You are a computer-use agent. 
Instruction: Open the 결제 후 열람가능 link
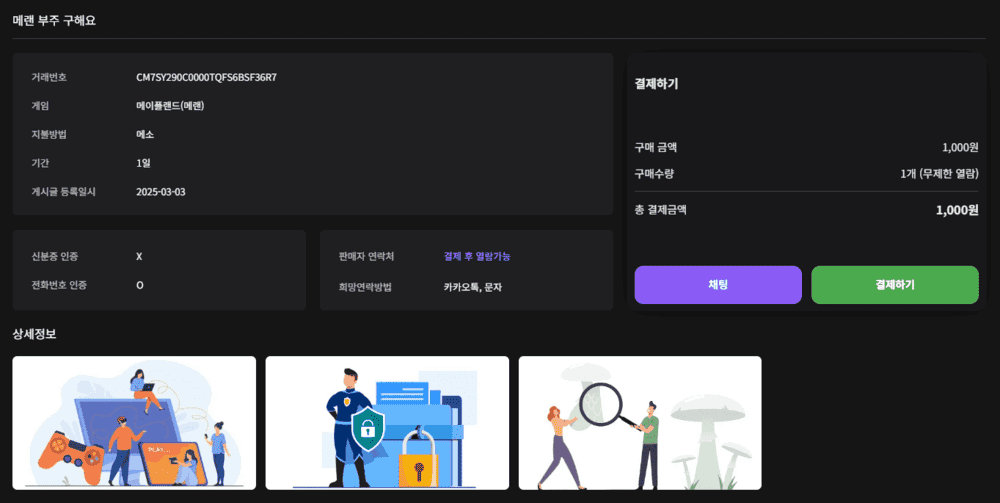point(477,257)
